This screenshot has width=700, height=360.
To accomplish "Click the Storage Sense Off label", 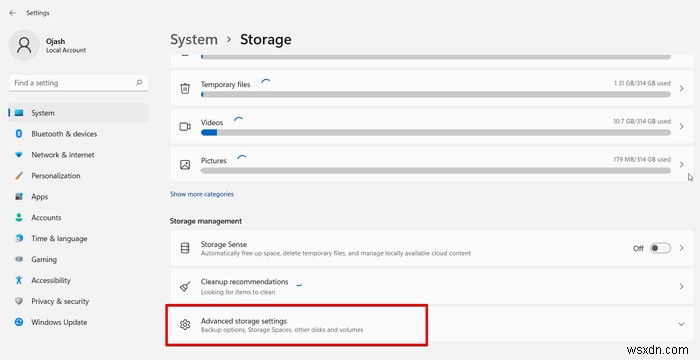I will click(x=638, y=248).
